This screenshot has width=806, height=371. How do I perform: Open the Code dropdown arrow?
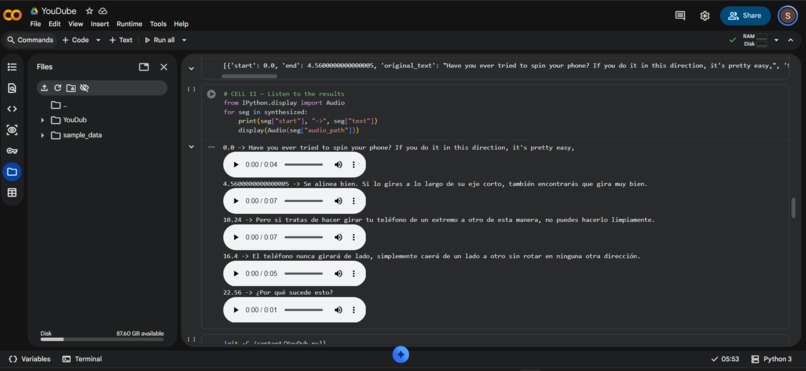click(98, 40)
